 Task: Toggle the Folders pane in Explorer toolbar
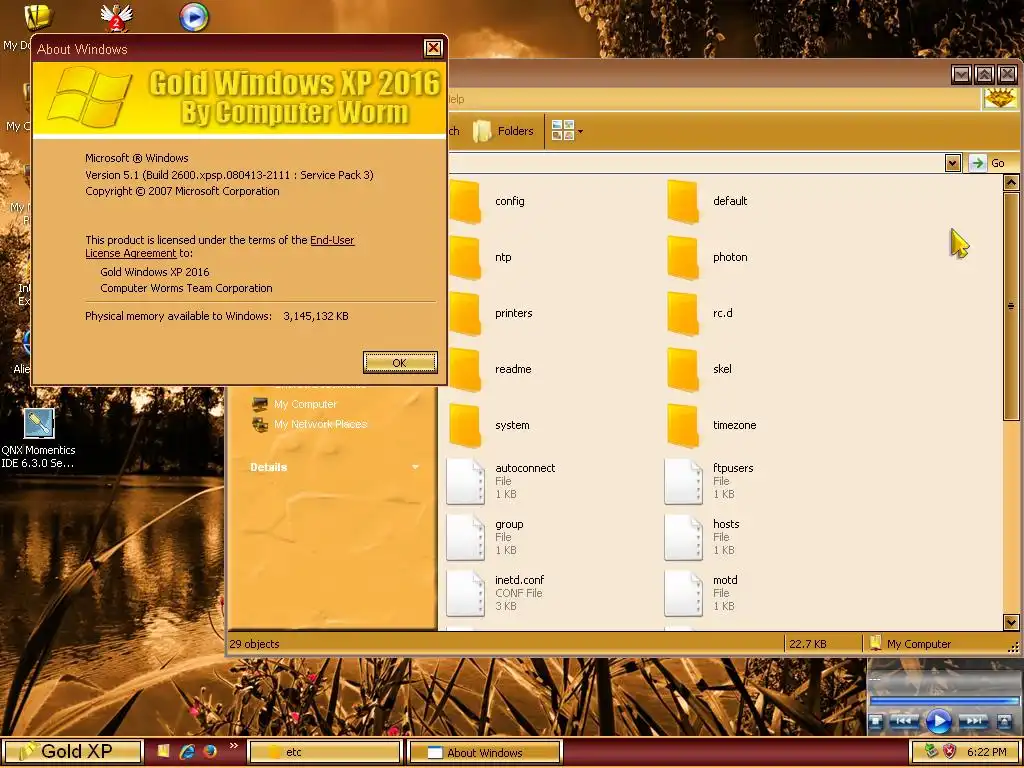[x=503, y=131]
